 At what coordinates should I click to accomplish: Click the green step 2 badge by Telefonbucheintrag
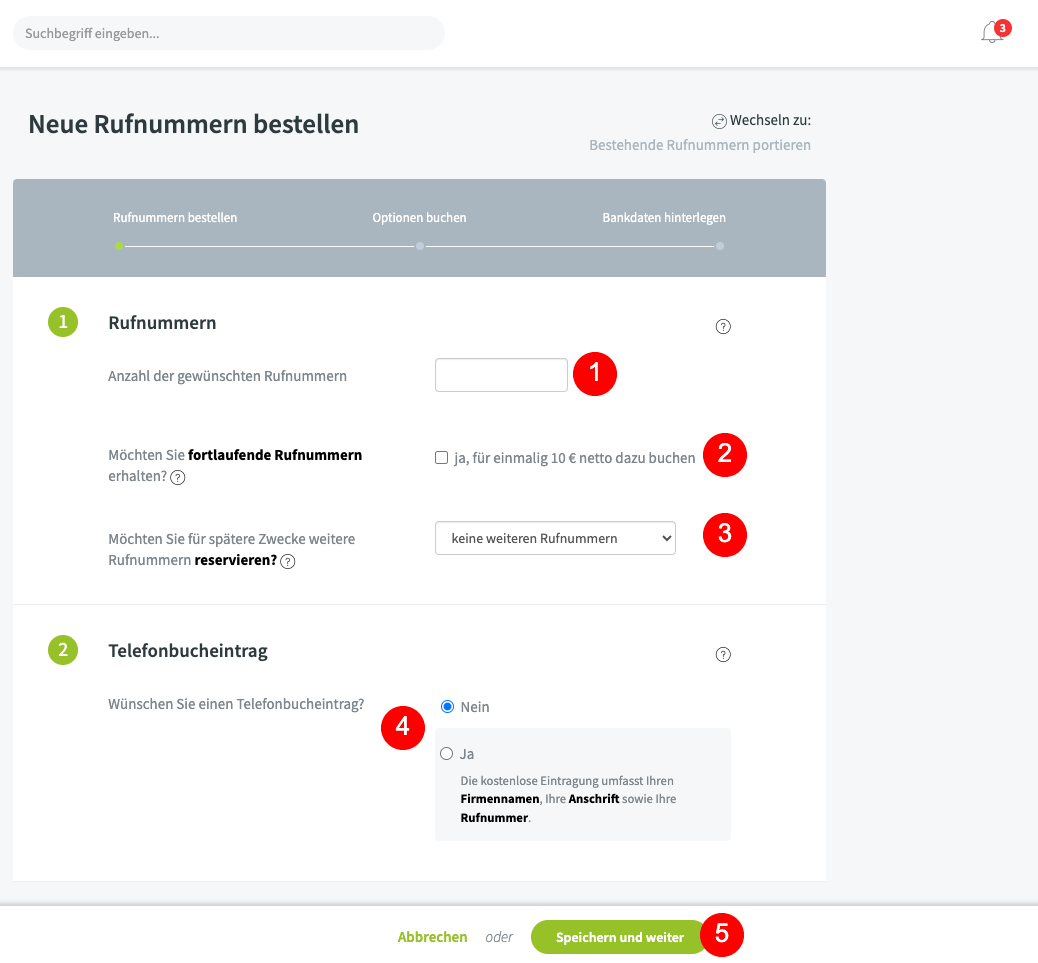[x=63, y=650]
